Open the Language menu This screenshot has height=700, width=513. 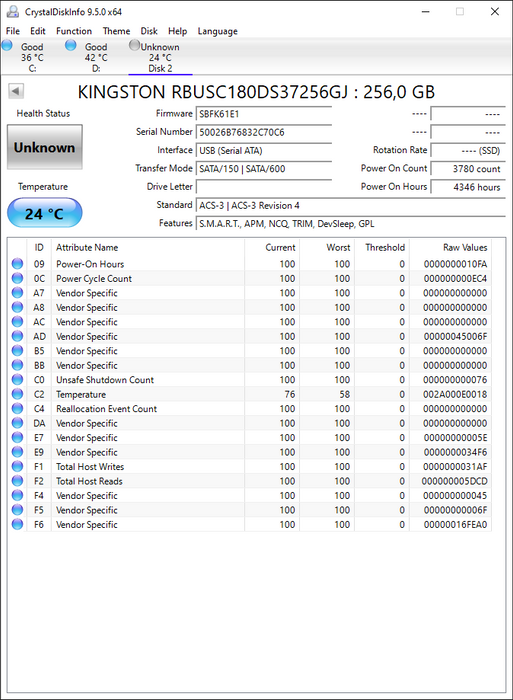pos(217,31)
